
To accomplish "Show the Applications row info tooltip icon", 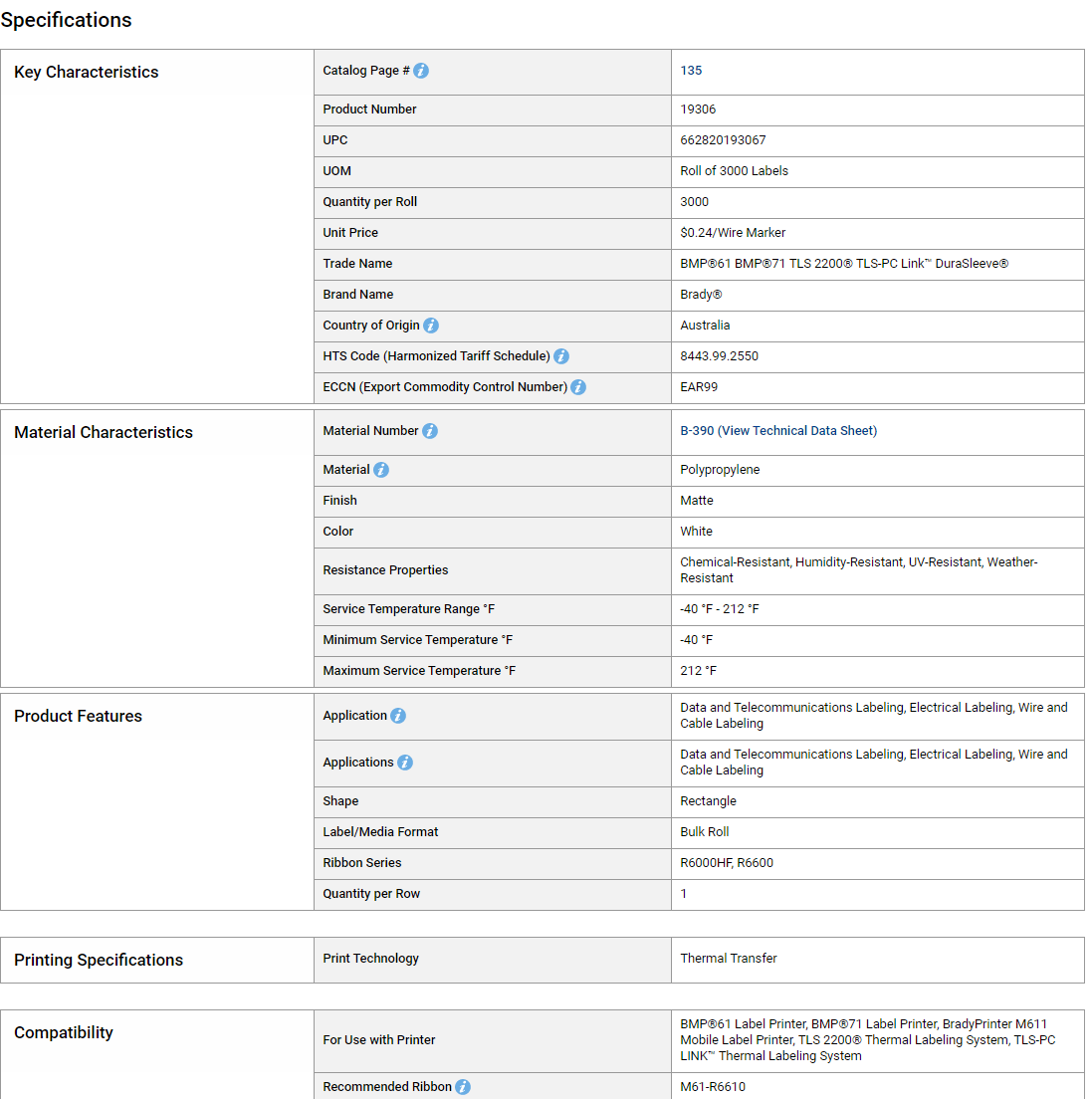I will [x=405, y=763].
